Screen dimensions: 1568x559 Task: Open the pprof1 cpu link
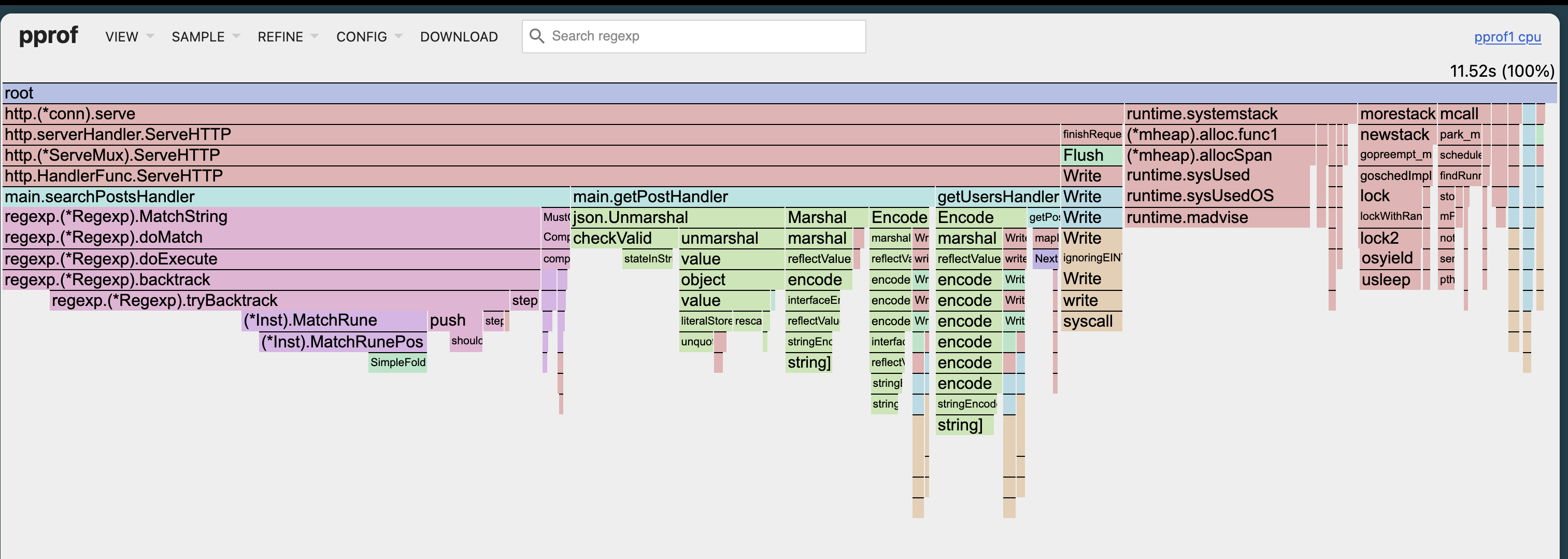[x=1506, y=37]
